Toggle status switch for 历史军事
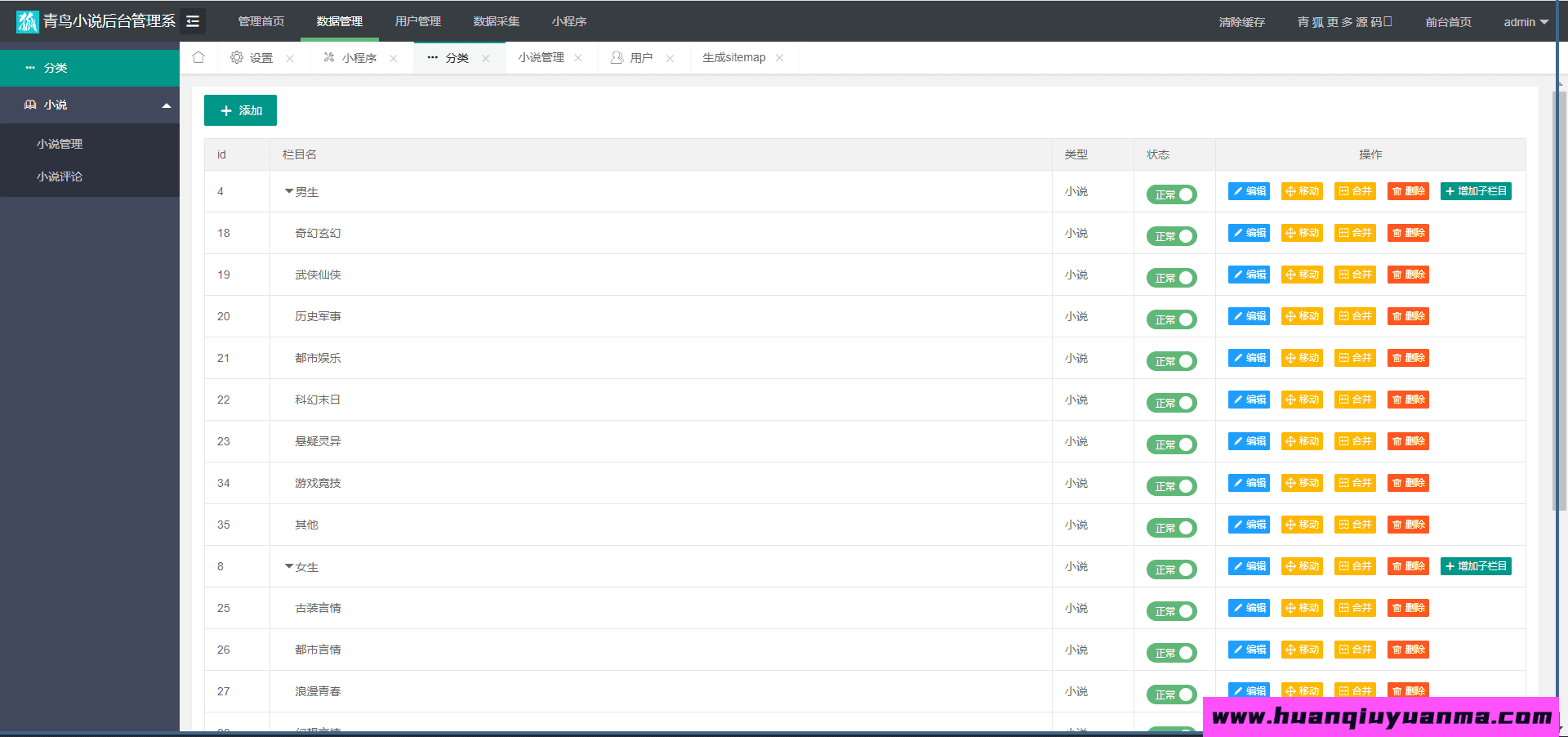The height and width of the screenshot is (737, 1568). tap(1172, 319)
